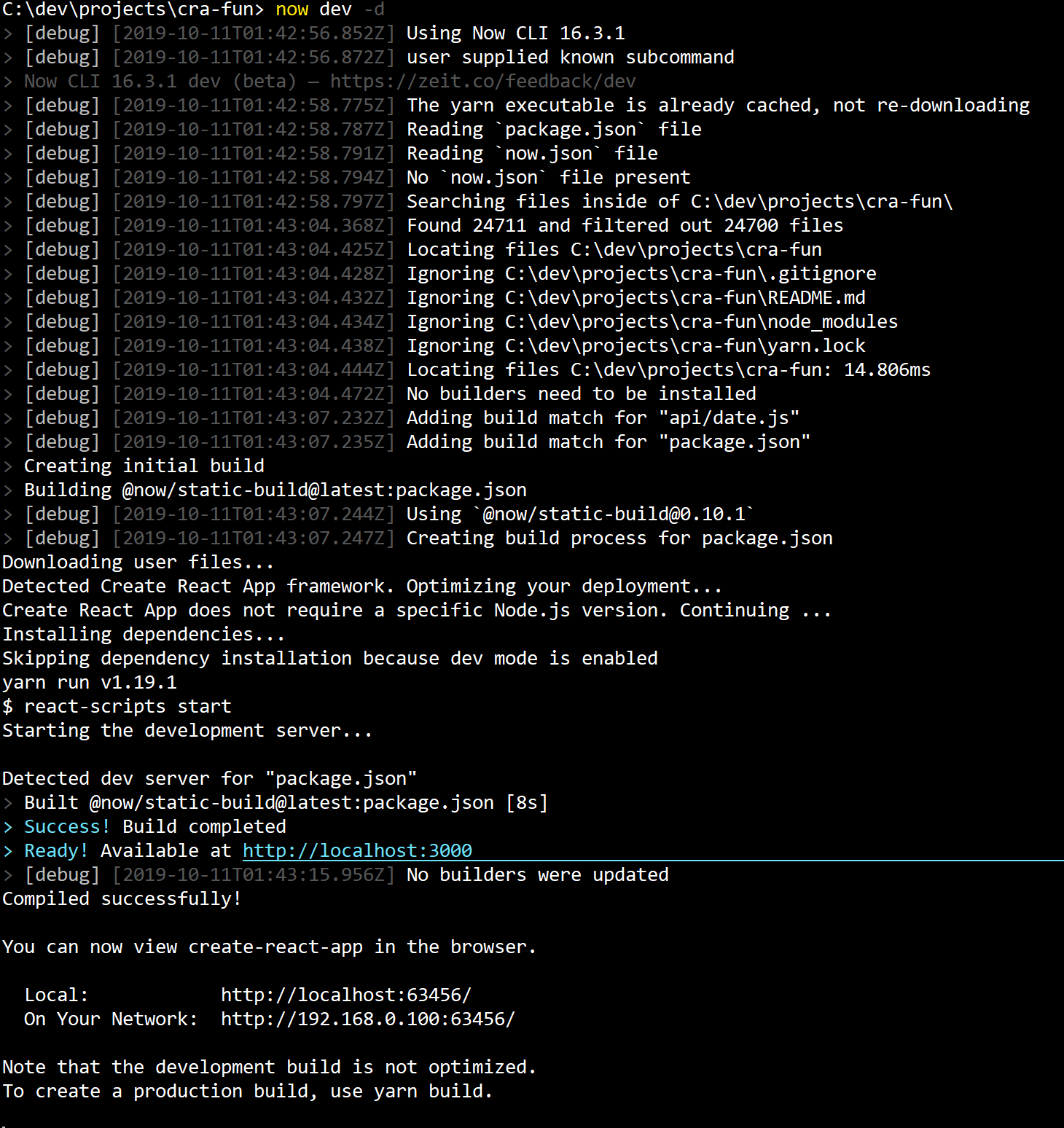The height and width of the screenshot is (1128, 1064).
Task: Open the network URL http://192.168.0.100:63456/
Action: (x=367, y=1019)
